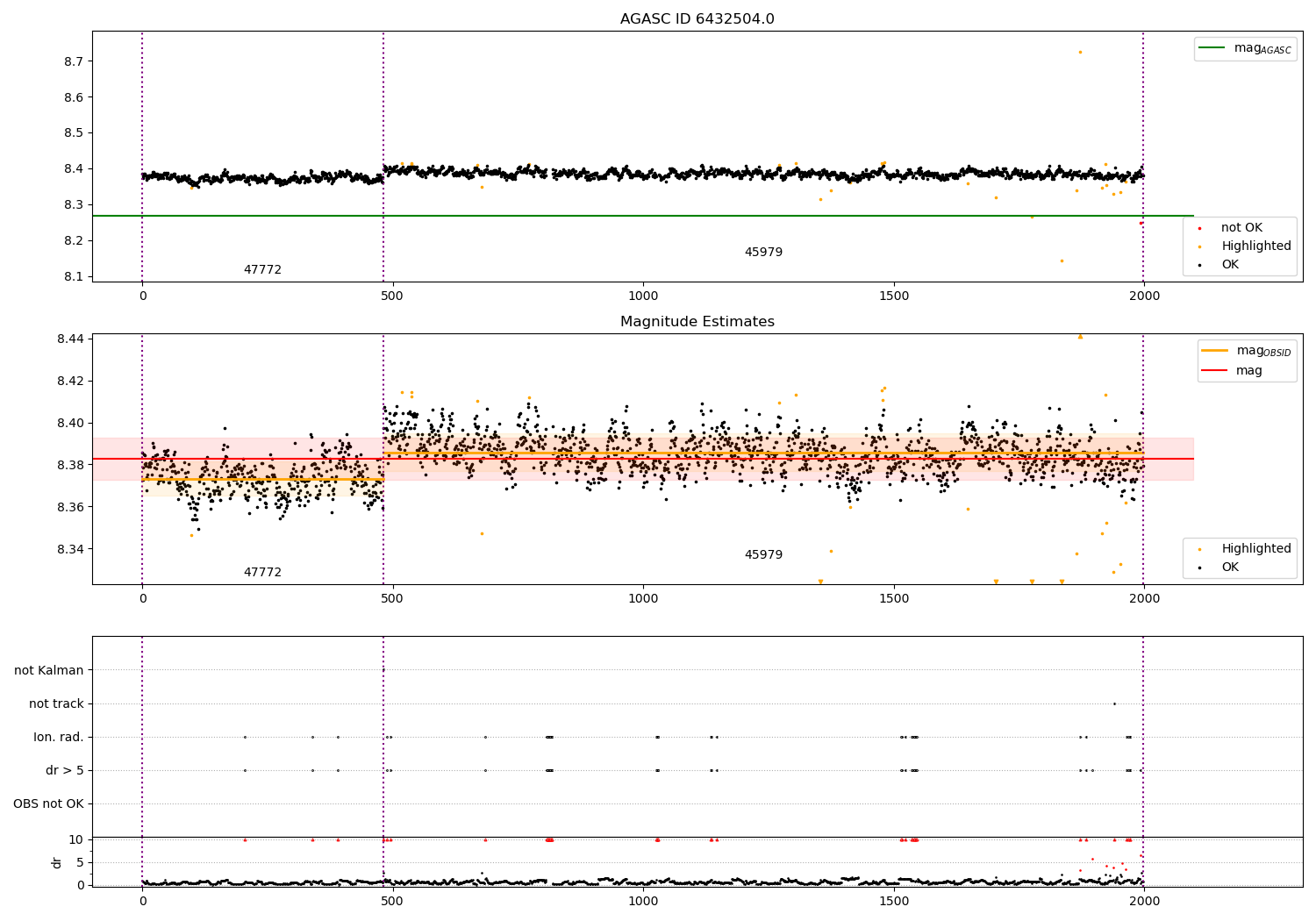The image size is (1316, 921).
Task: Click orange outlier point near 8.14 in top plot
Action: [x=1062, y=261]
